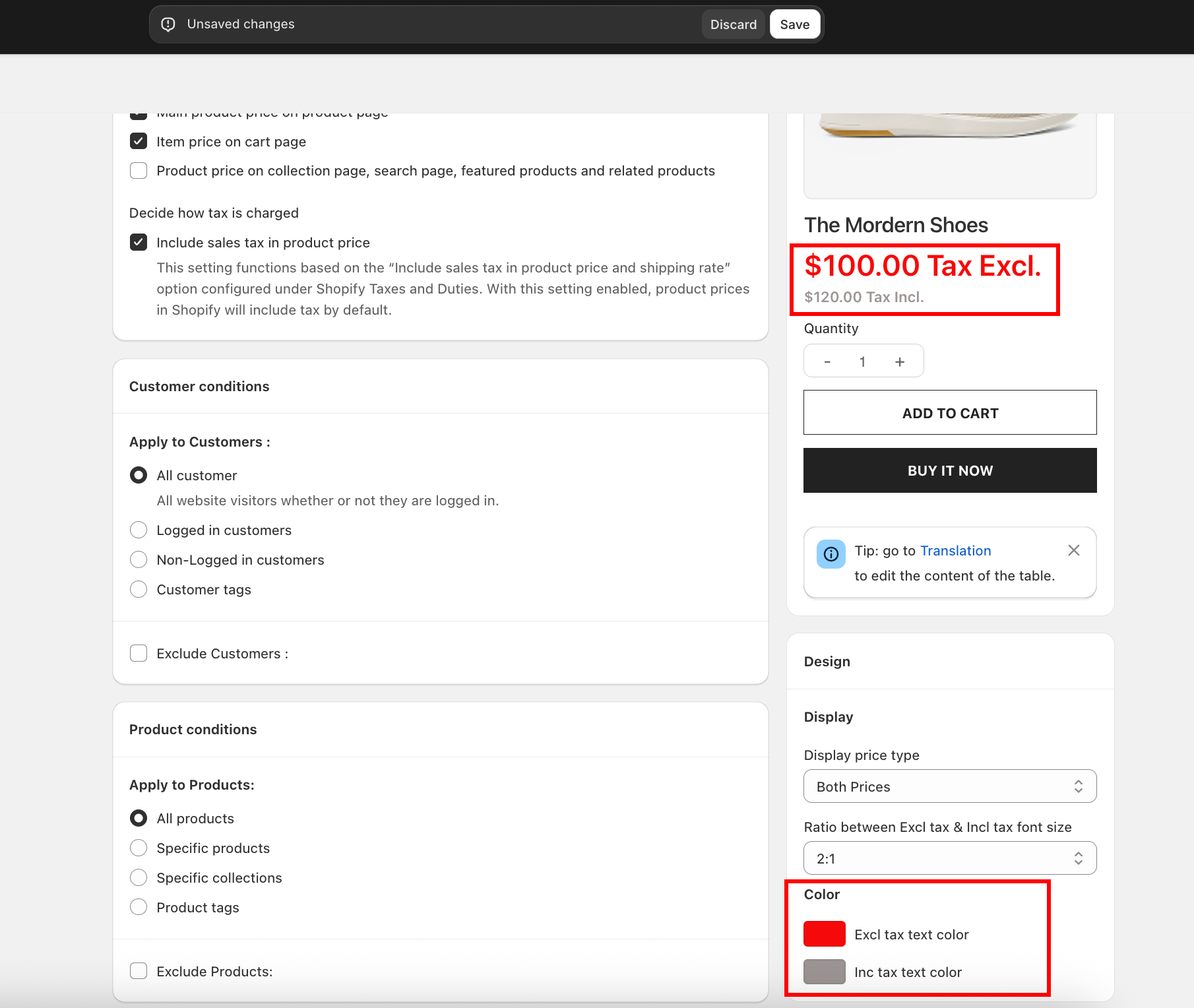Increase quantity with the plus button
The height and width of the screenshot is (1008, 1194).
pyautogui.click(x=900, y=362)
